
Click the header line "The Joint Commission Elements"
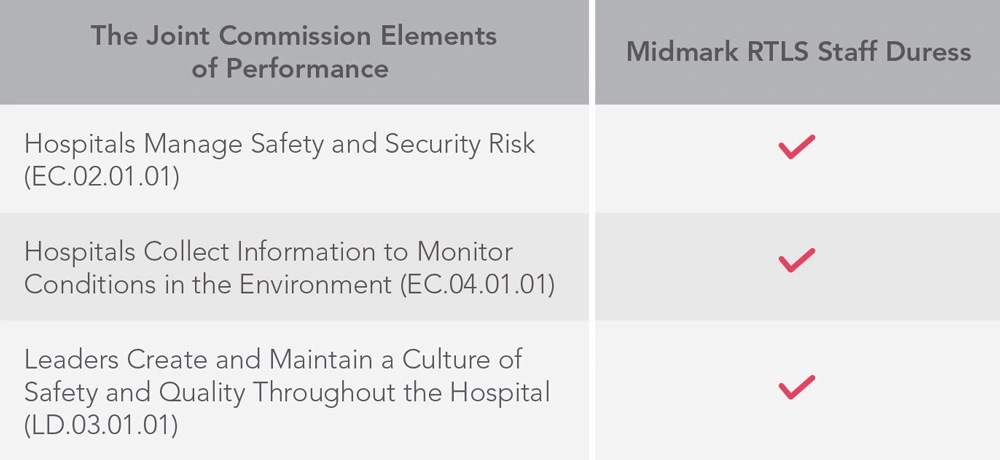[293, 36]
